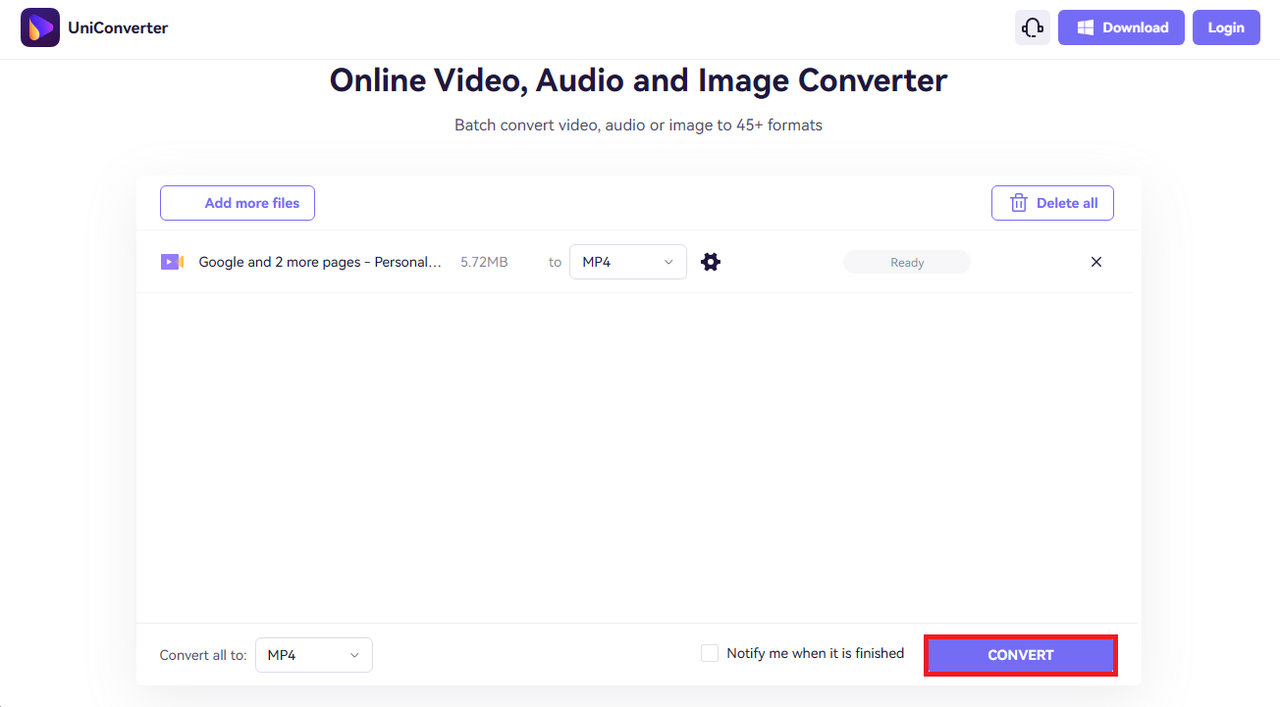Click the file name 'Google and 2 more pages - Personal...'

pyautogui.click(x=320, y=262)
